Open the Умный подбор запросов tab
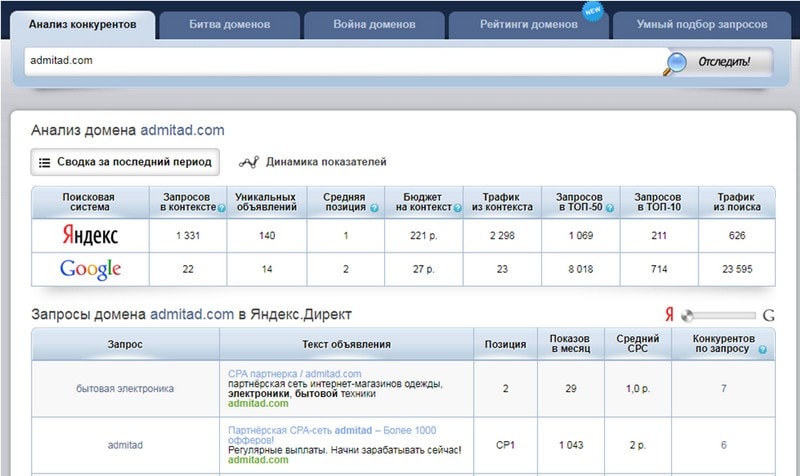 702,24
